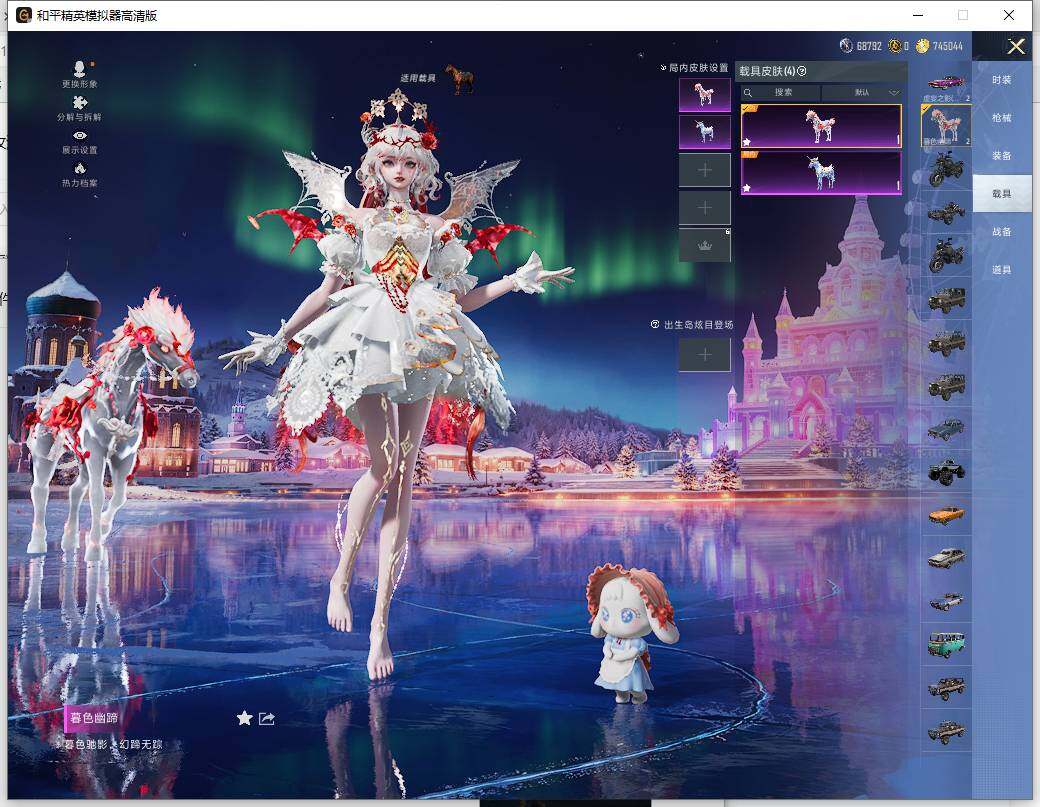The image size is (1040, 807).
Task: Click the middle currency icon showing 0
Action: click(895, 46)
